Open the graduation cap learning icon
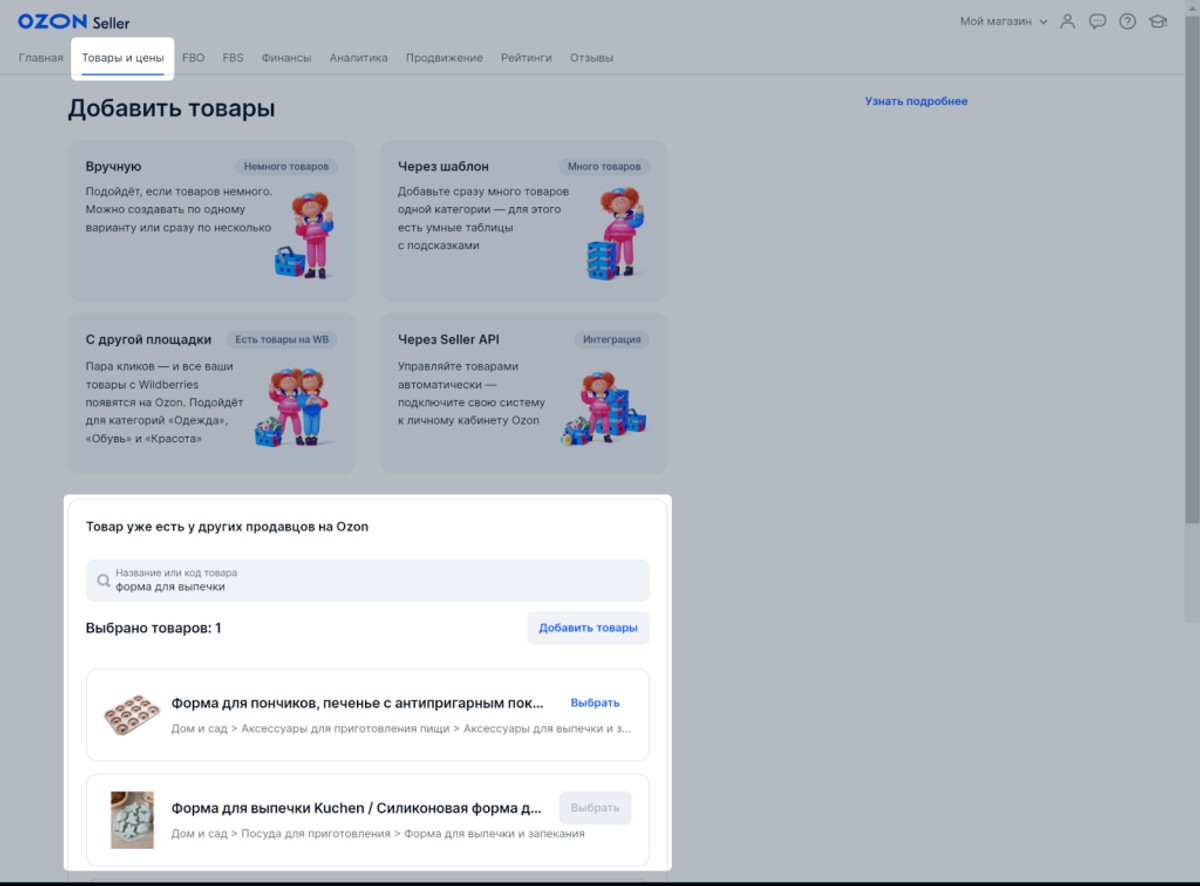 click(1158, 21)
